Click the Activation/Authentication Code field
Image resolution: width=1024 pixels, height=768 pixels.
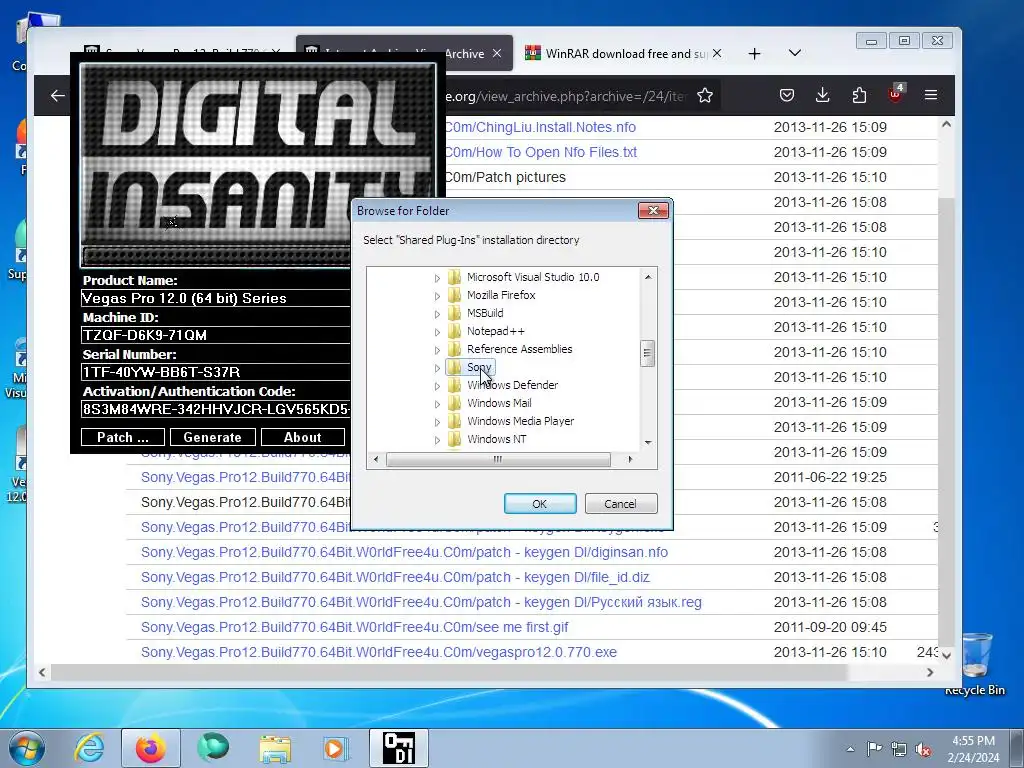click(216, 409)
